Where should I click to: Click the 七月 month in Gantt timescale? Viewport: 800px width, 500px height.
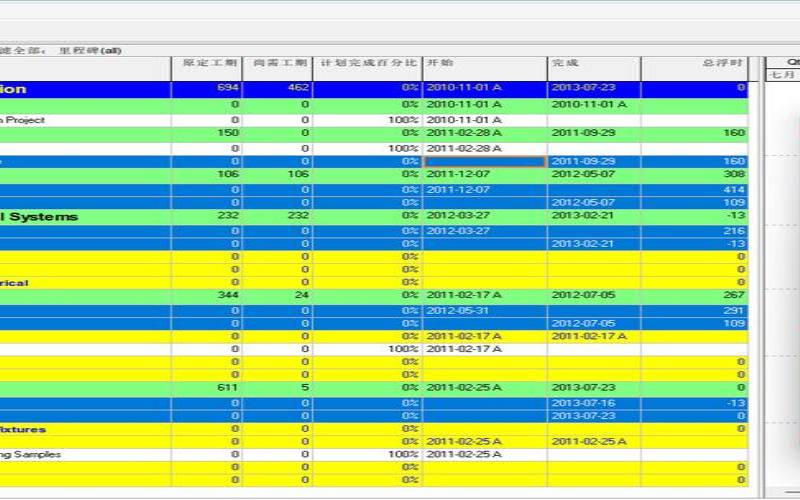tap(782, 75)
